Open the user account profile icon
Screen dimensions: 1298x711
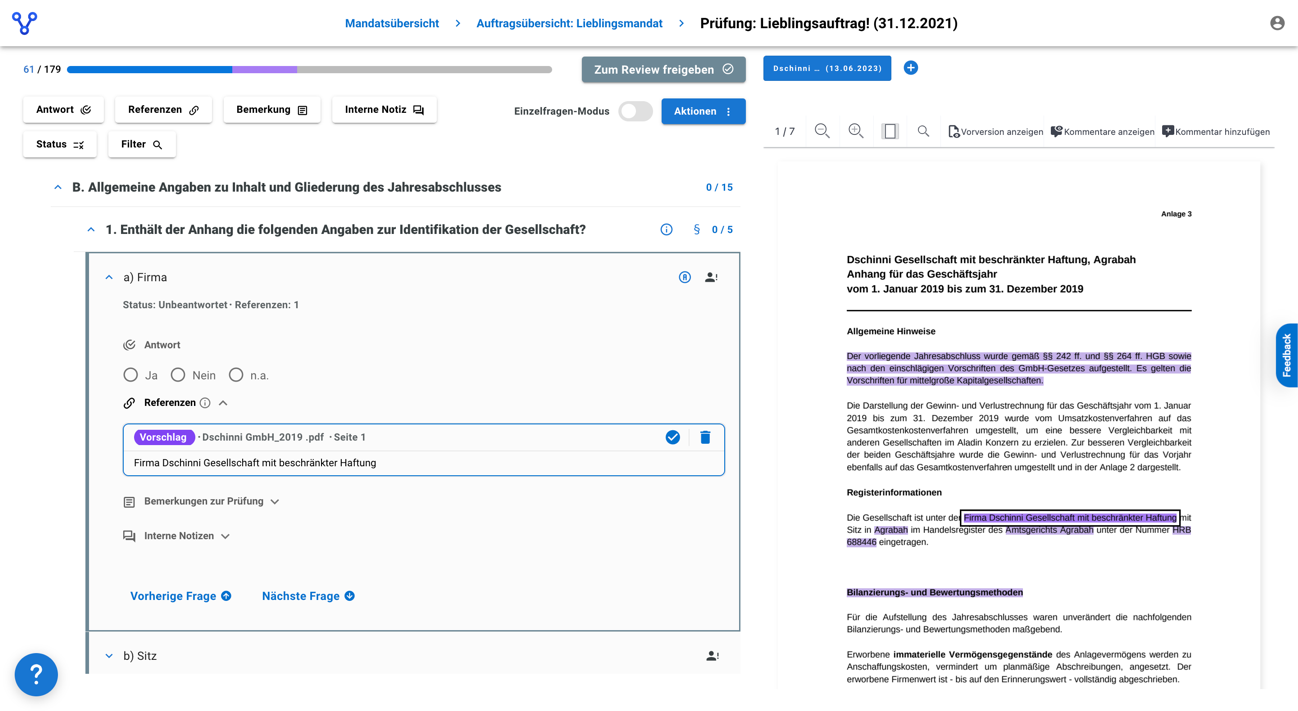tap(1277, 23)
